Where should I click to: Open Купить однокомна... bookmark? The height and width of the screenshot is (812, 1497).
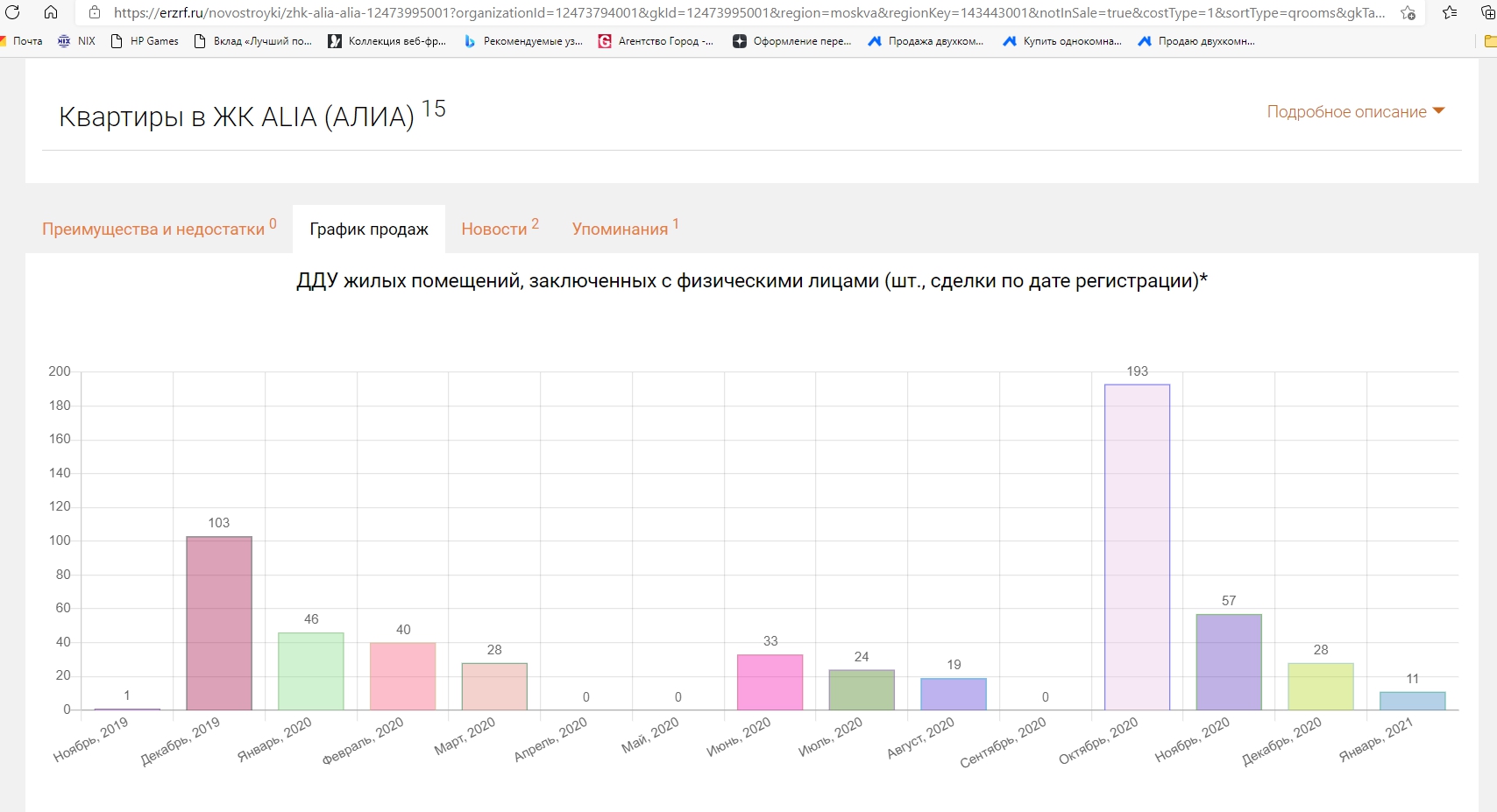[x=1062, y=41]
